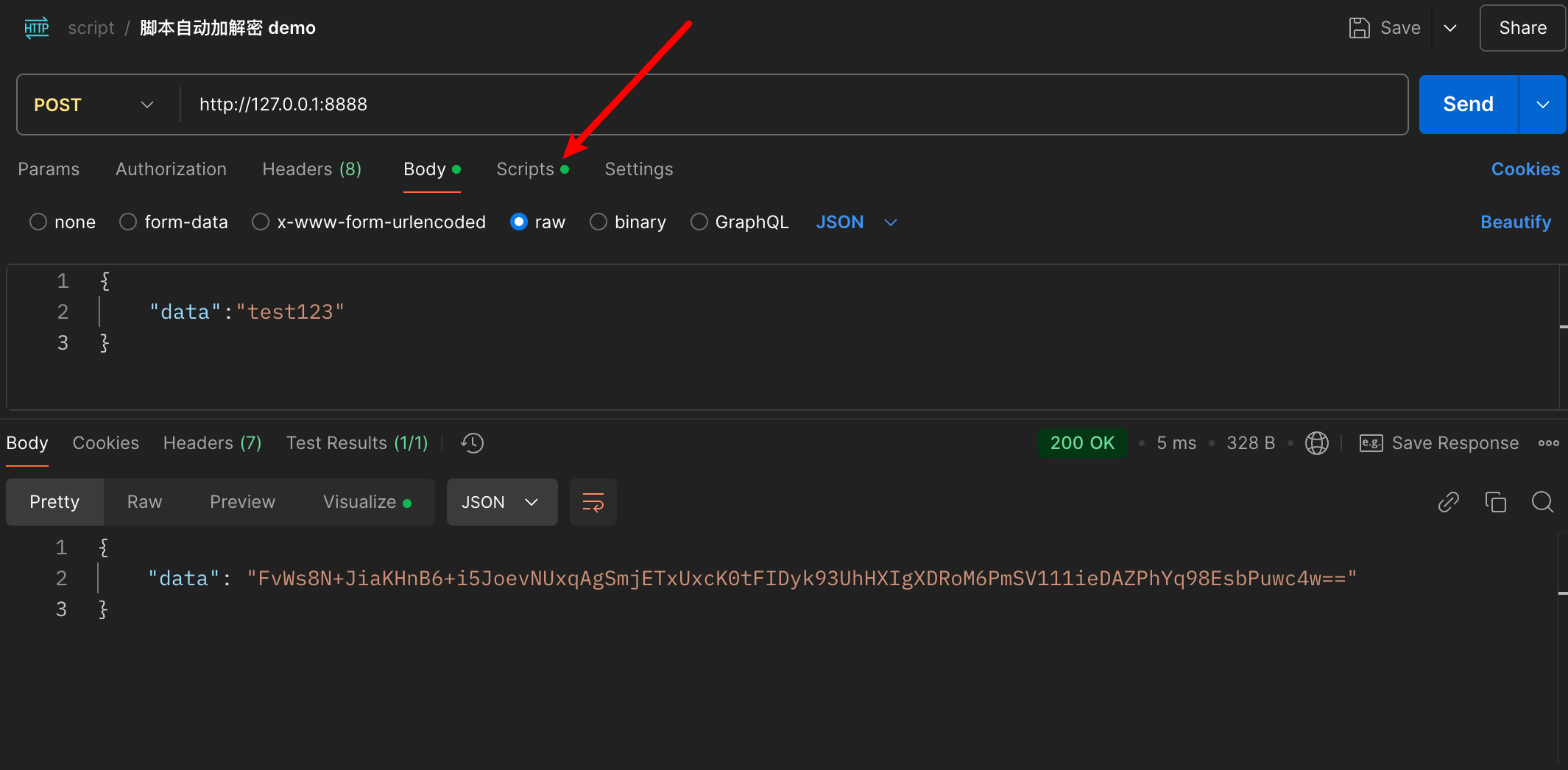Click the Beautify link
Image resolution: width=1568 pixels, height=770 pixels.
(x=1515, y=222)
